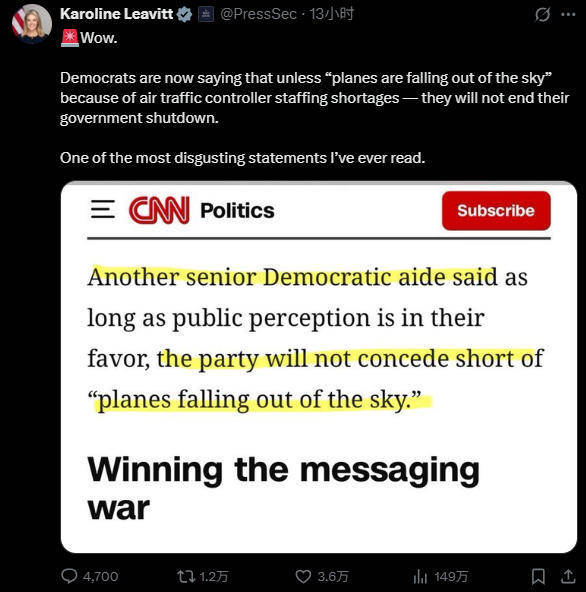View post analytics with the bar chart icon
The image size is (586, 592).
(x=420, y=576)
